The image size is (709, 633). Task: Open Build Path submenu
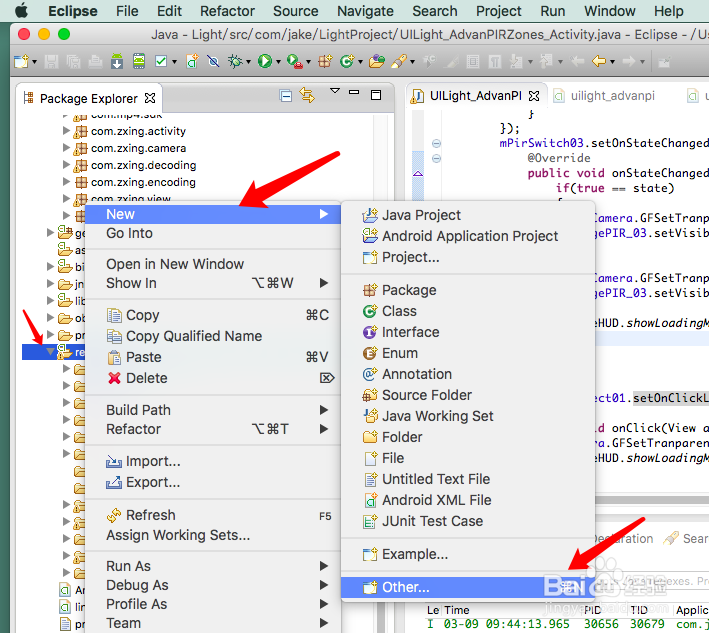pos(213,410)
